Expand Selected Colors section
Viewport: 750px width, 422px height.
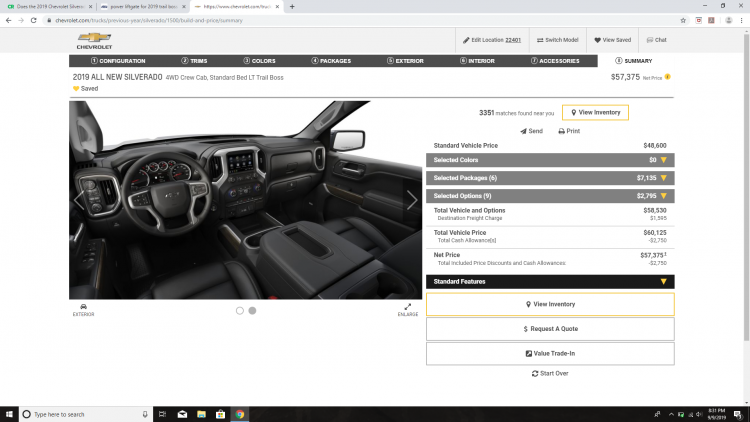pyautogui.click(x=550, y=160)
